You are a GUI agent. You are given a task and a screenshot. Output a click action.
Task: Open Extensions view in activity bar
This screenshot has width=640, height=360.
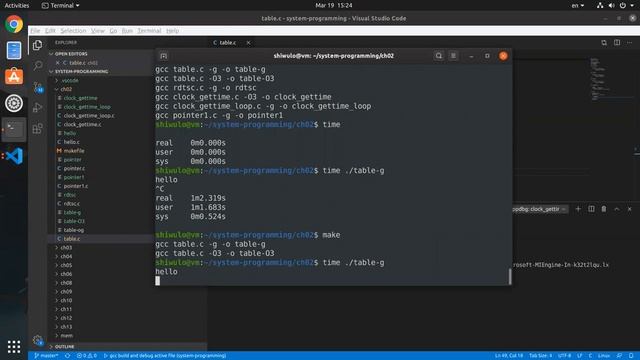tap(38, 129)
